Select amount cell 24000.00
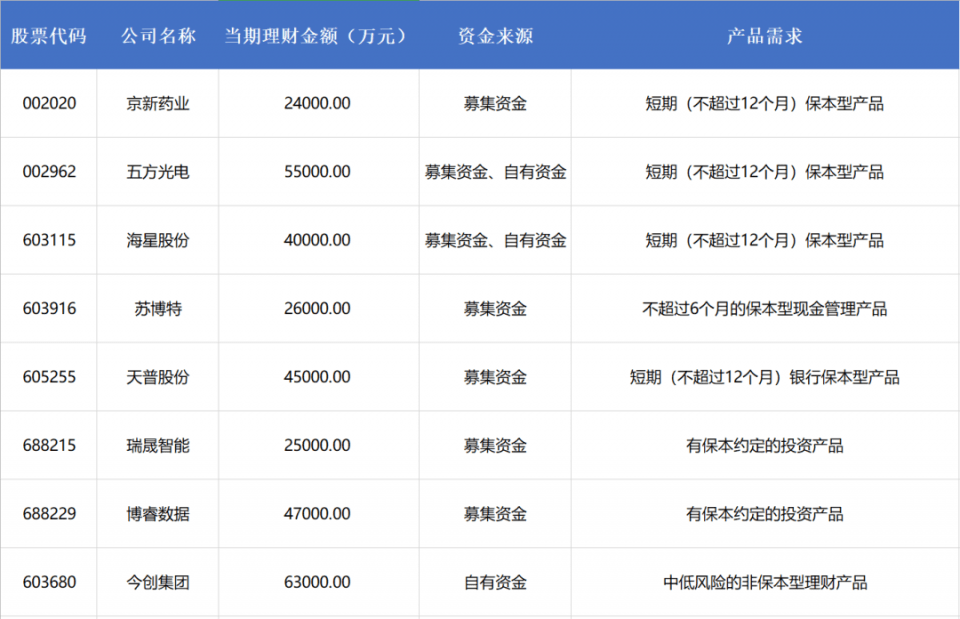The image size is (960, 619). 317,103
